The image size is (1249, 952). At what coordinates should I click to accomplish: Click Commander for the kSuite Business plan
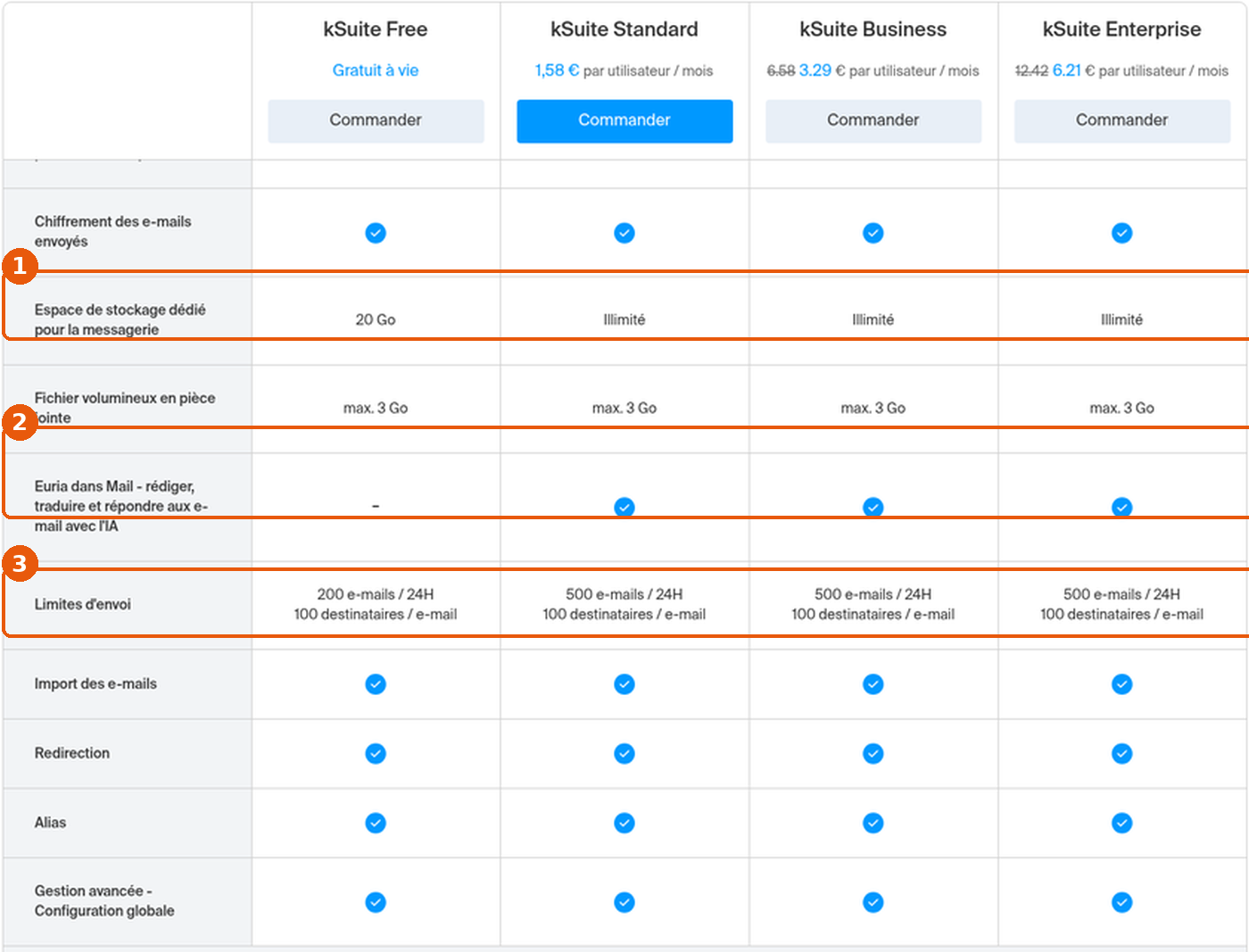point(873,120)
